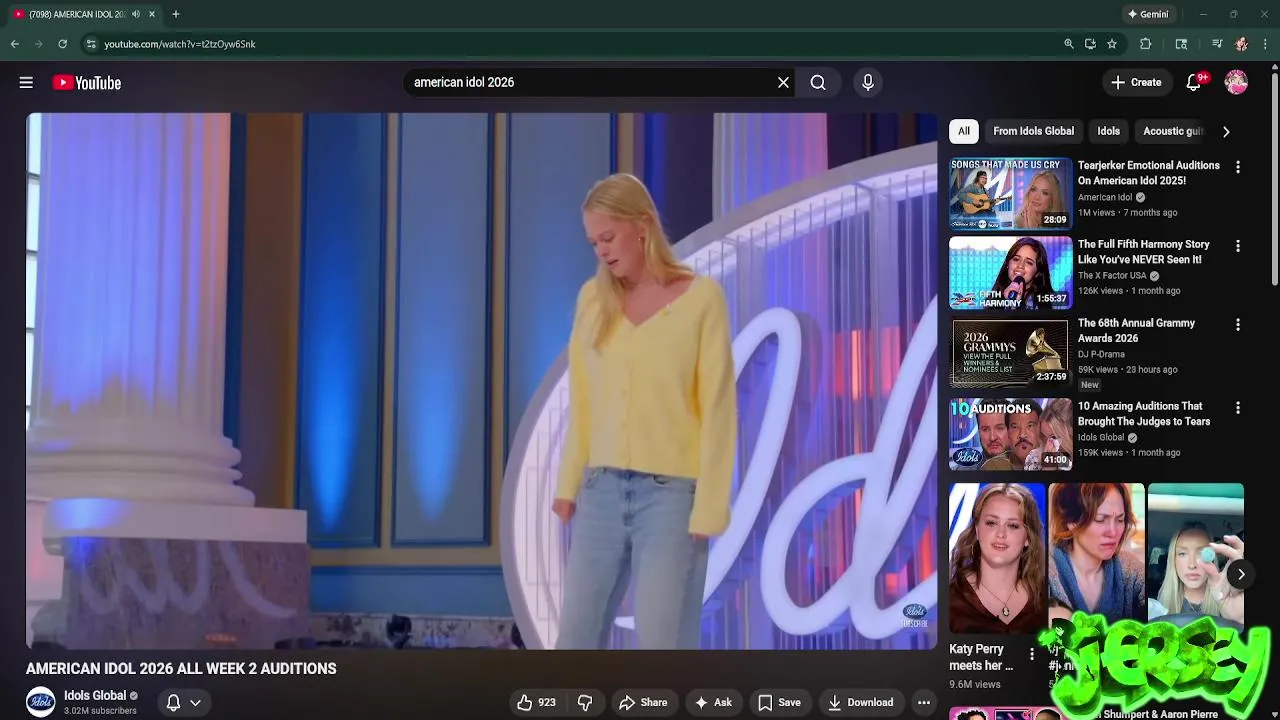
Task: Toggle channel notification bell setting
Action: [173, 703]
